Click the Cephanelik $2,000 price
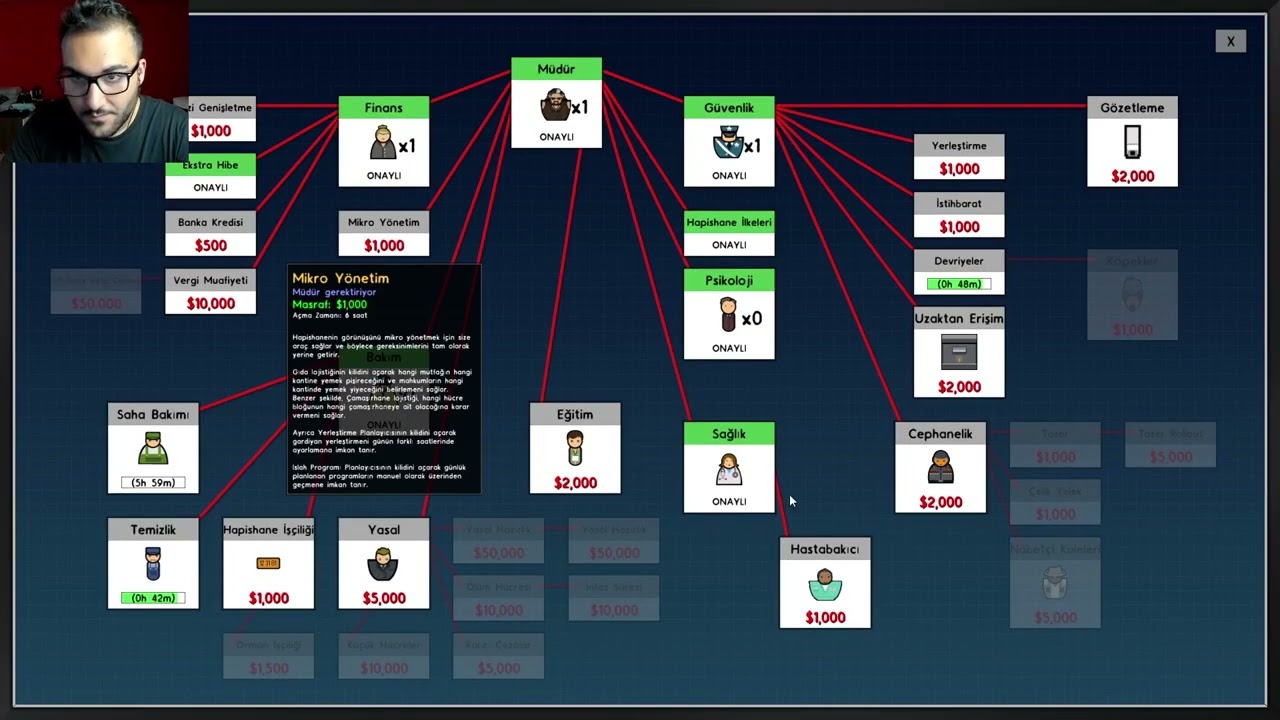Viewport: 1280px width, 720px height. coord(940,503)
